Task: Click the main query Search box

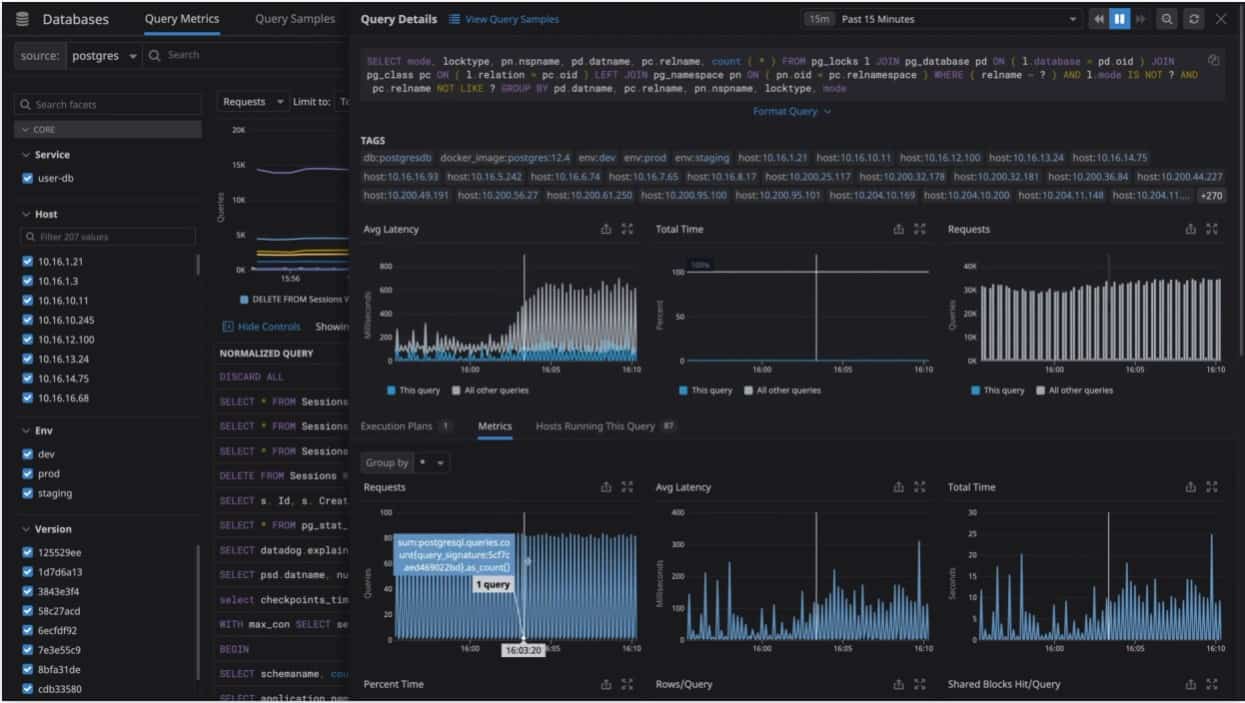Action: 246,55
